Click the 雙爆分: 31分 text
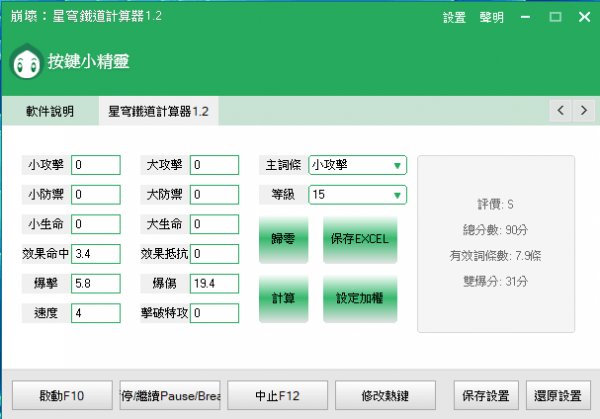Screen dimensions: 600x419 click(496, 282)
